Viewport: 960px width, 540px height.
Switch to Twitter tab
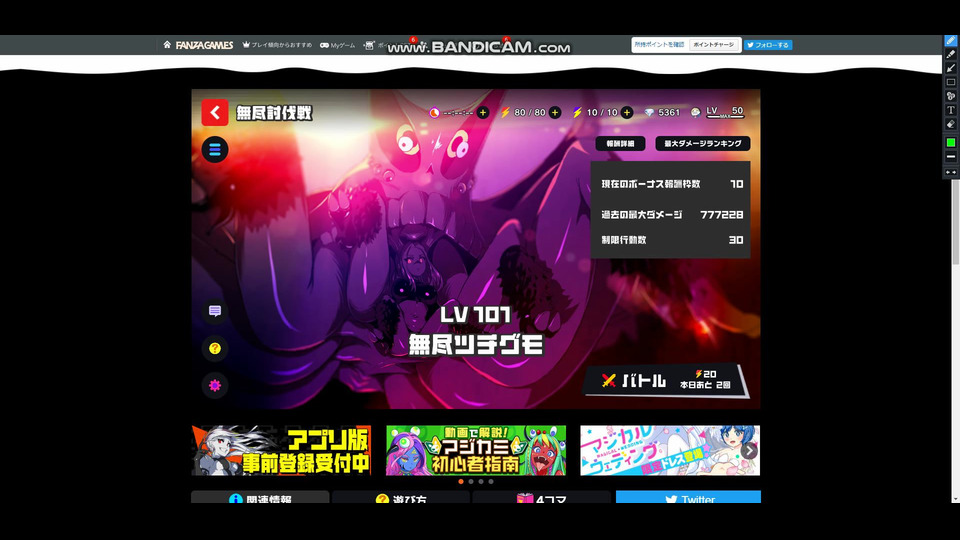(689, 497)
